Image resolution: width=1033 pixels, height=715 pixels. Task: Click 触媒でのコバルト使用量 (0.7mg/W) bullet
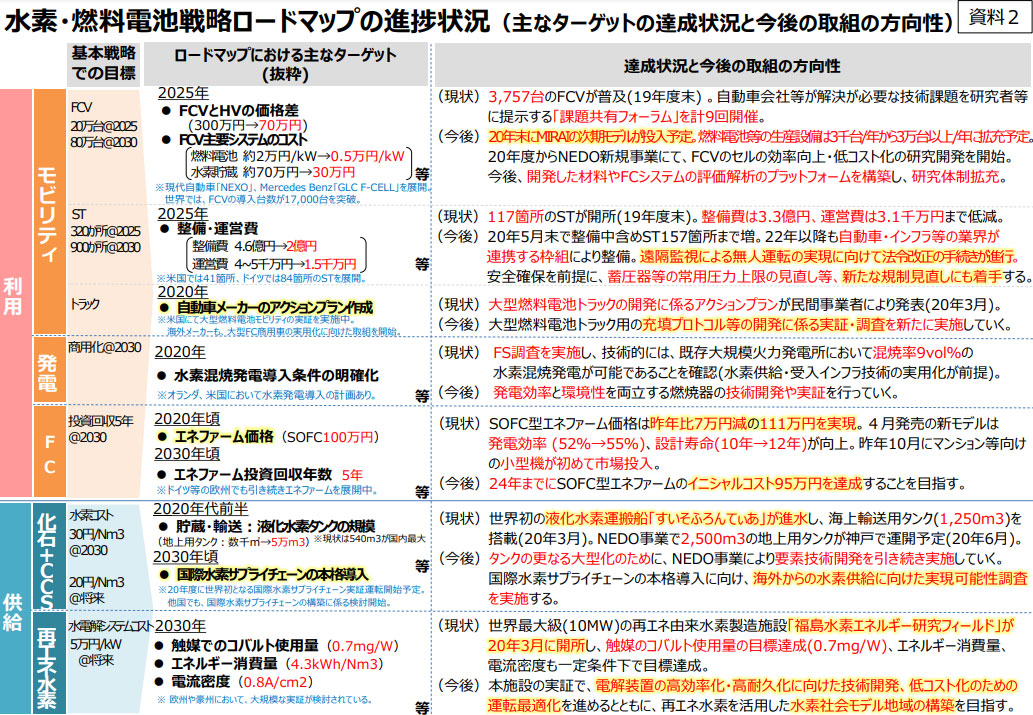point(277,646)
